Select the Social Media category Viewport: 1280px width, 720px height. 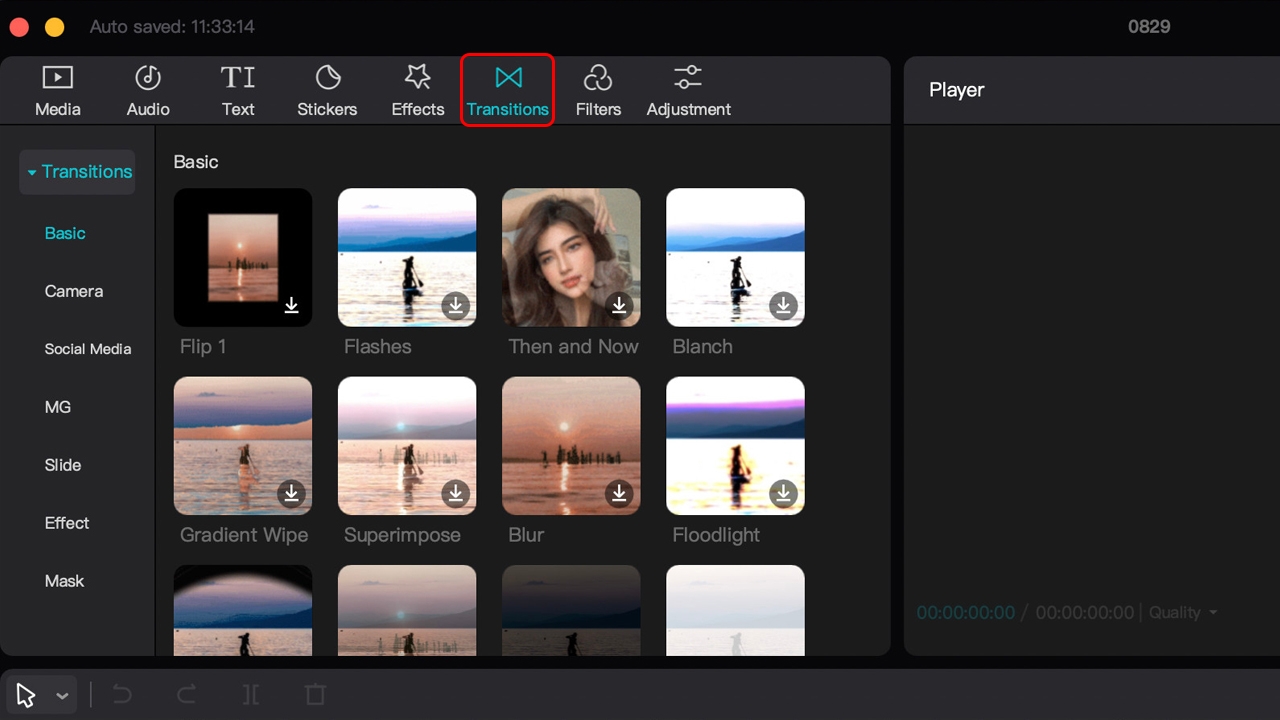pos(88,349)
